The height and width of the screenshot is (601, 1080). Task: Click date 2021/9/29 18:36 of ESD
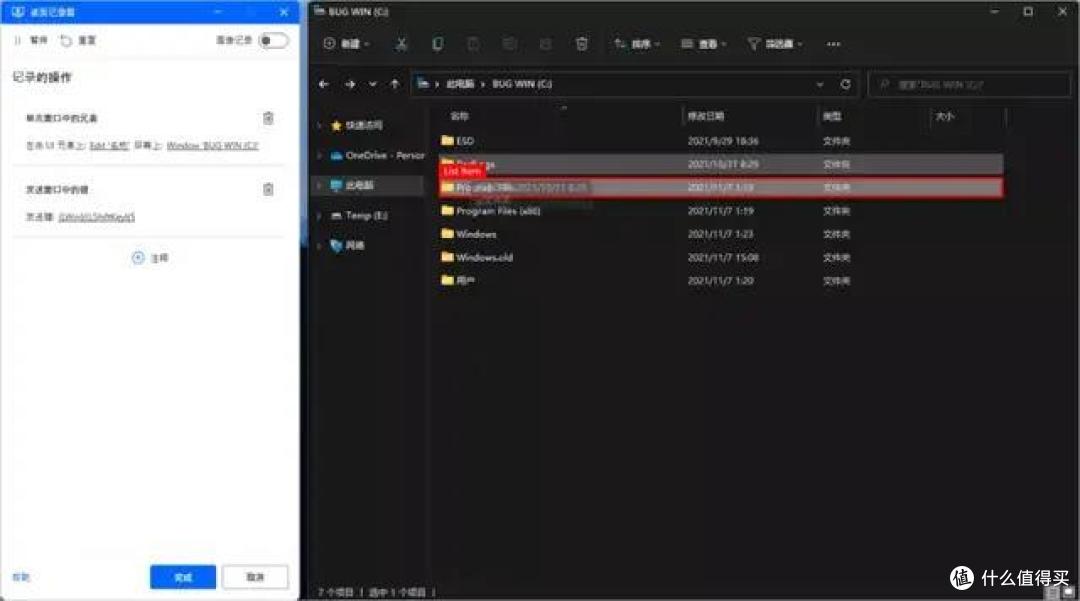click(x=723, y=141)
